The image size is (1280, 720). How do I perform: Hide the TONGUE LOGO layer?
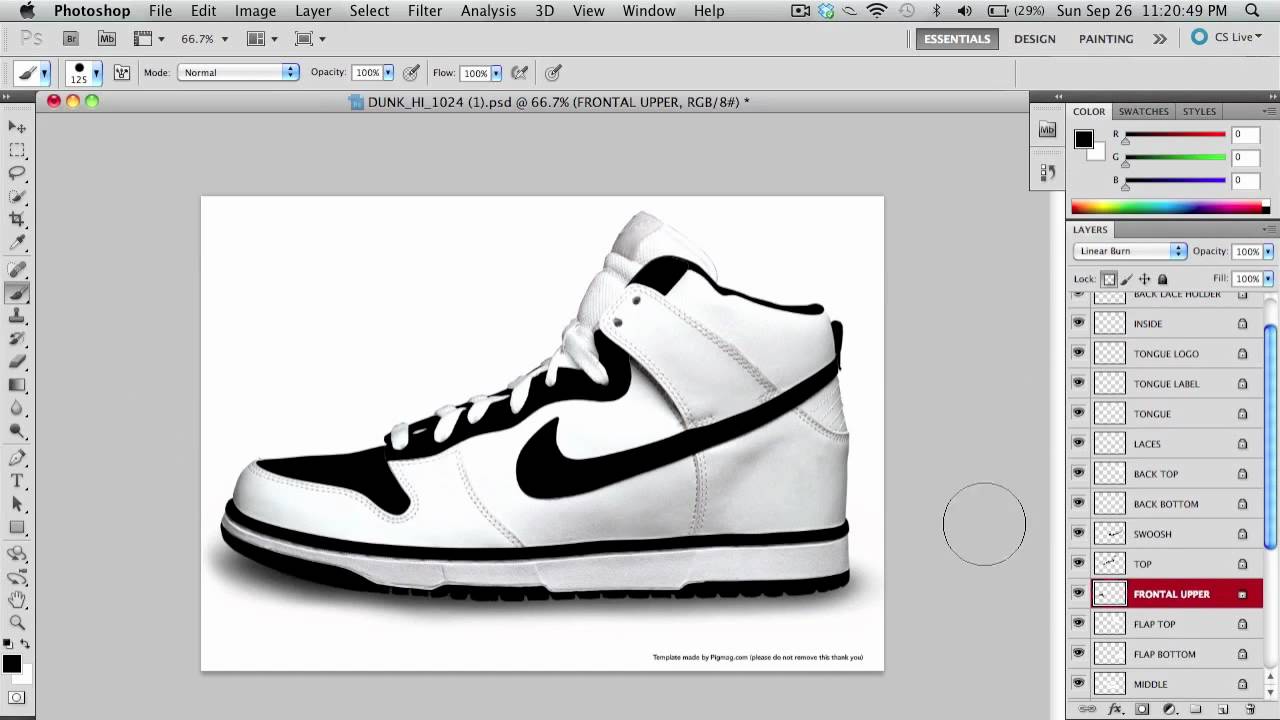coord(1078,353)
